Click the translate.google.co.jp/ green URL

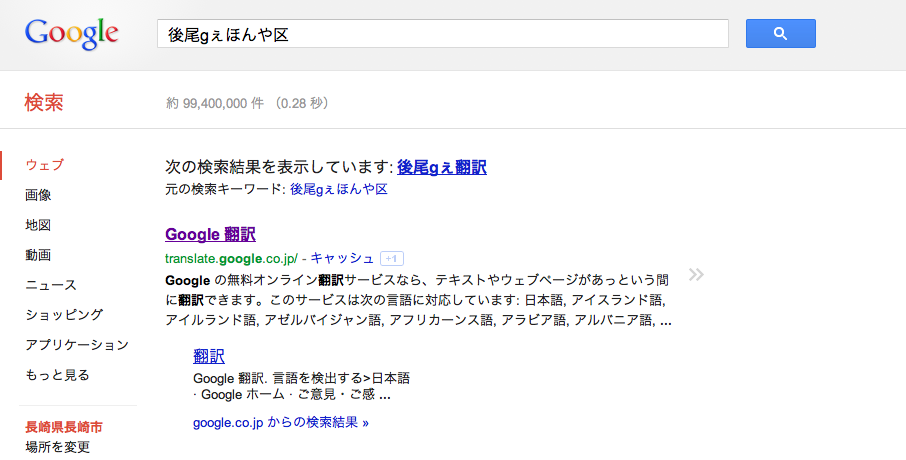[x=232, y=258]
